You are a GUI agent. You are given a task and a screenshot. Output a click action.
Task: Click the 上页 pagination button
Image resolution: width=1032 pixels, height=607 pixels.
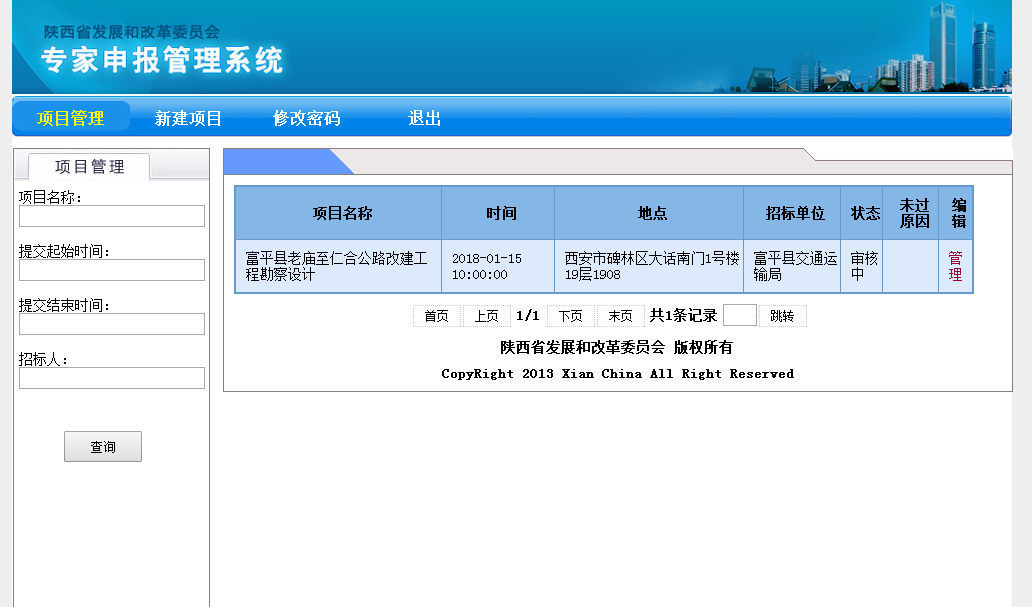pos(486,316)
